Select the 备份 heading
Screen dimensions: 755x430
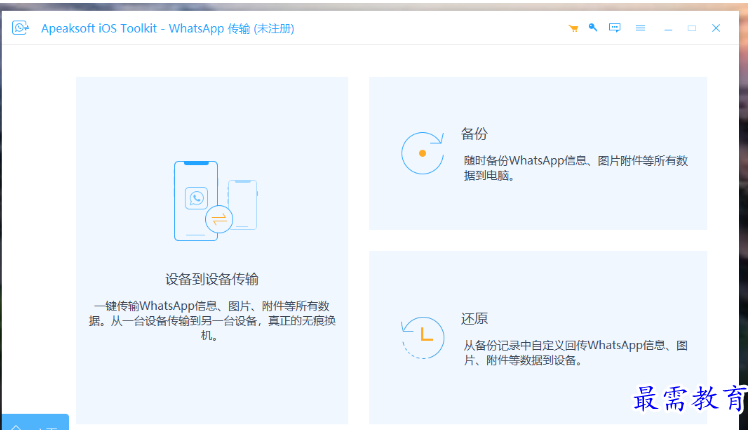[474, 133]
